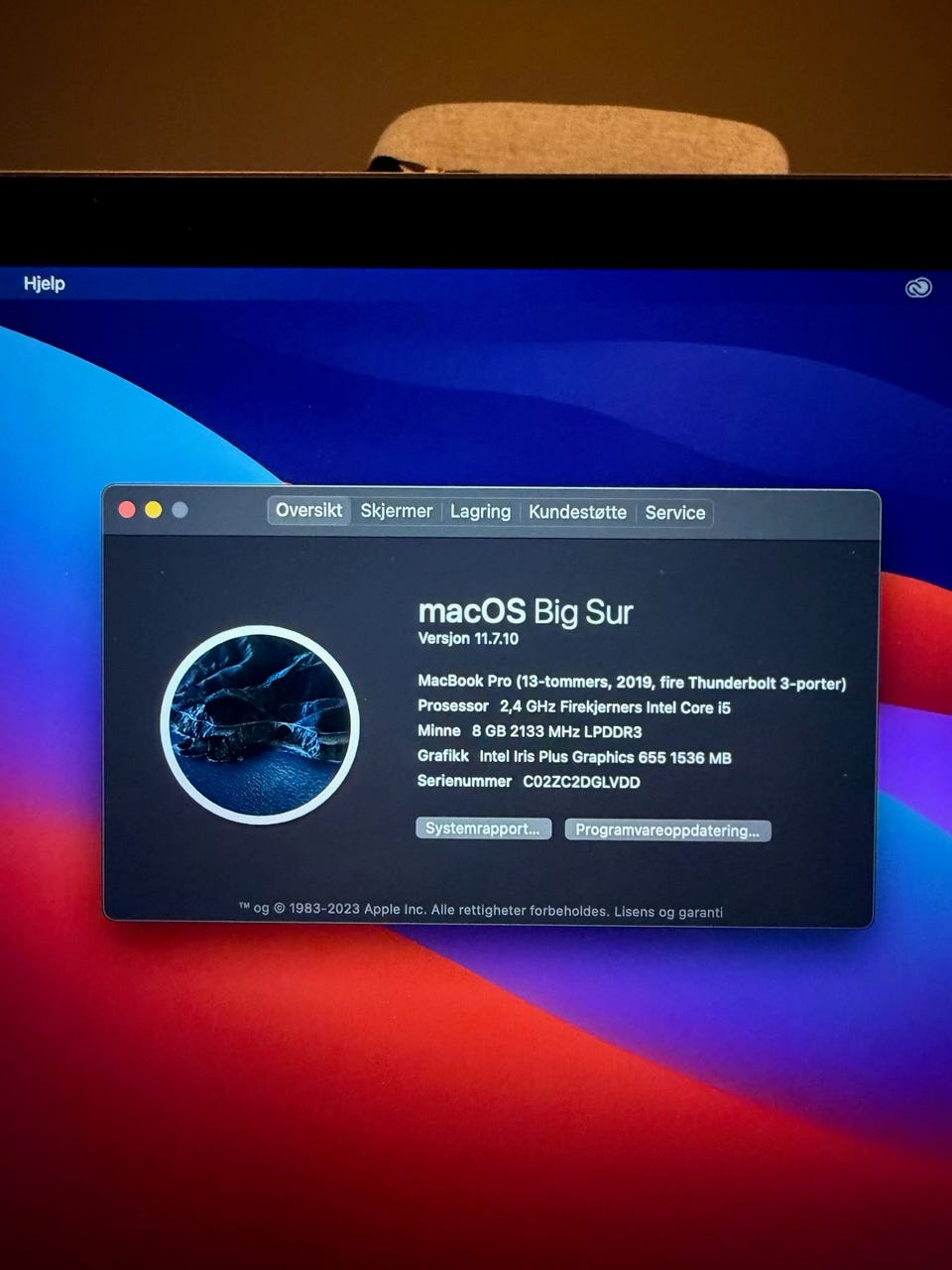Click the Prosessor label

453,706
